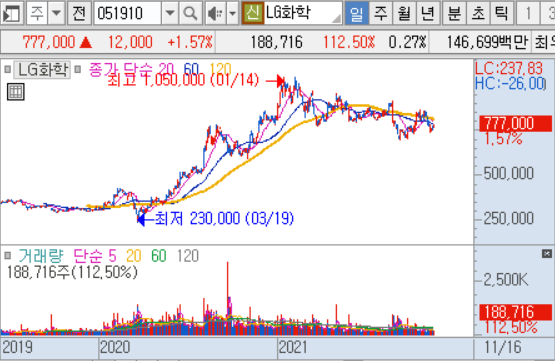Click the 60 moving average legend
555x361 pixels.
click(x=191, y=69)
